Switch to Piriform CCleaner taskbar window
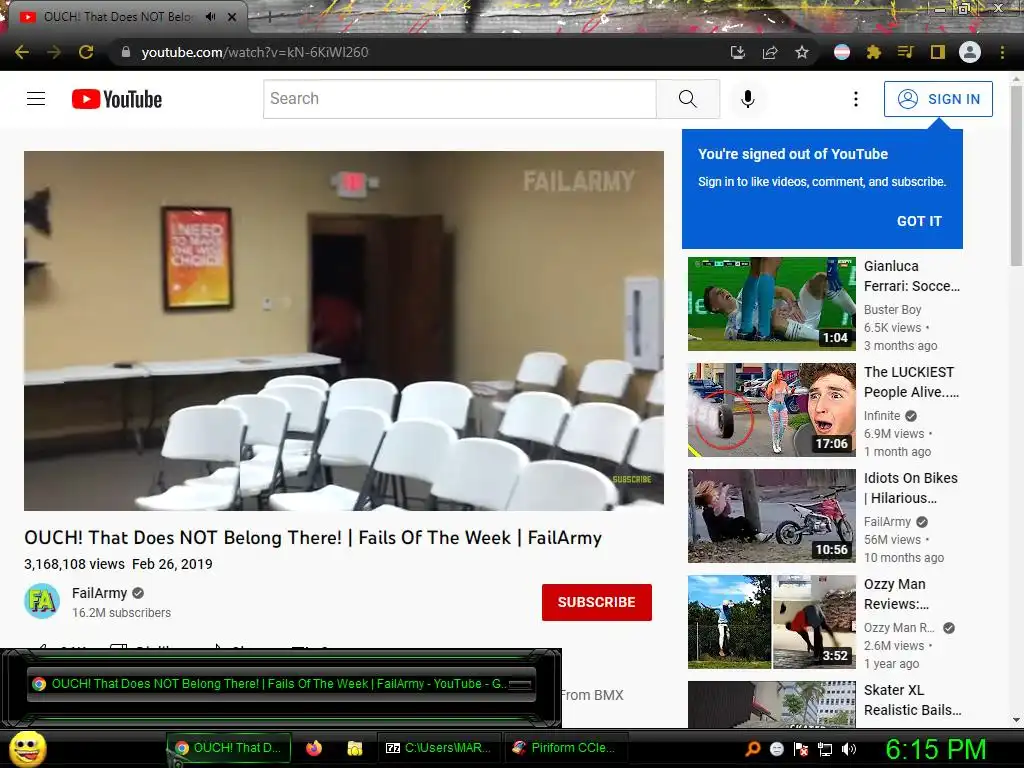 click(x=565, y=748)
